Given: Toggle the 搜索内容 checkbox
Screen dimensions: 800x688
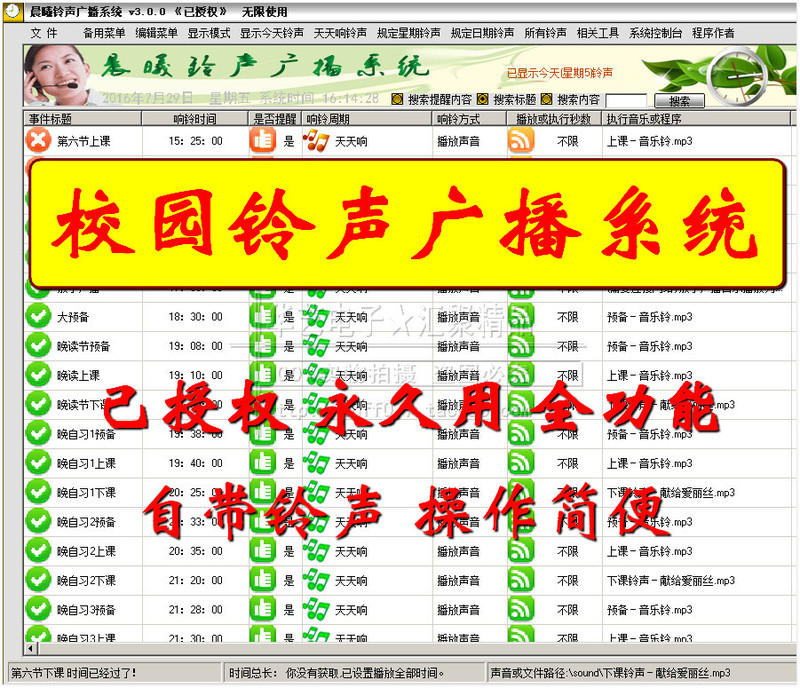Looking at the screenshot, I should tap(546, 99).
